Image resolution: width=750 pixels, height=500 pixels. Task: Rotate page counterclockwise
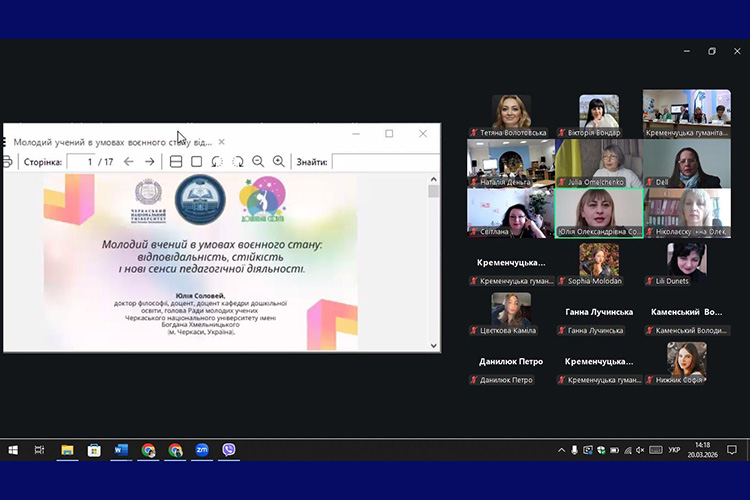click(x=217, y=162)
